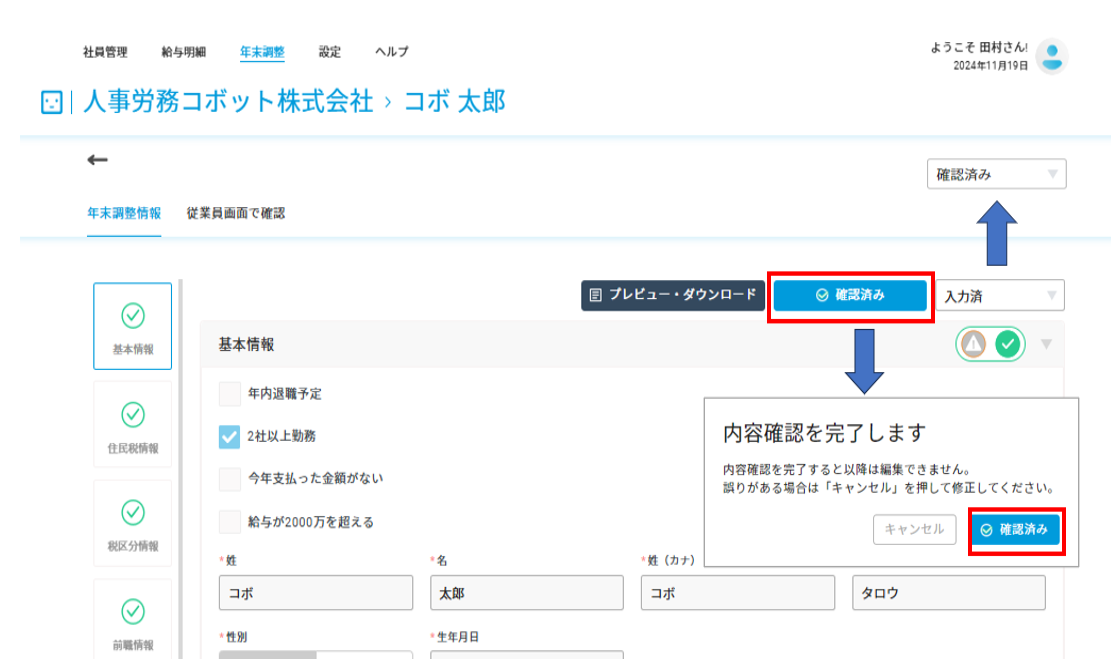Open the 年末調整 menu
Image resolution: width=1111 pixels, height=659 pixels.
(262, 52)
